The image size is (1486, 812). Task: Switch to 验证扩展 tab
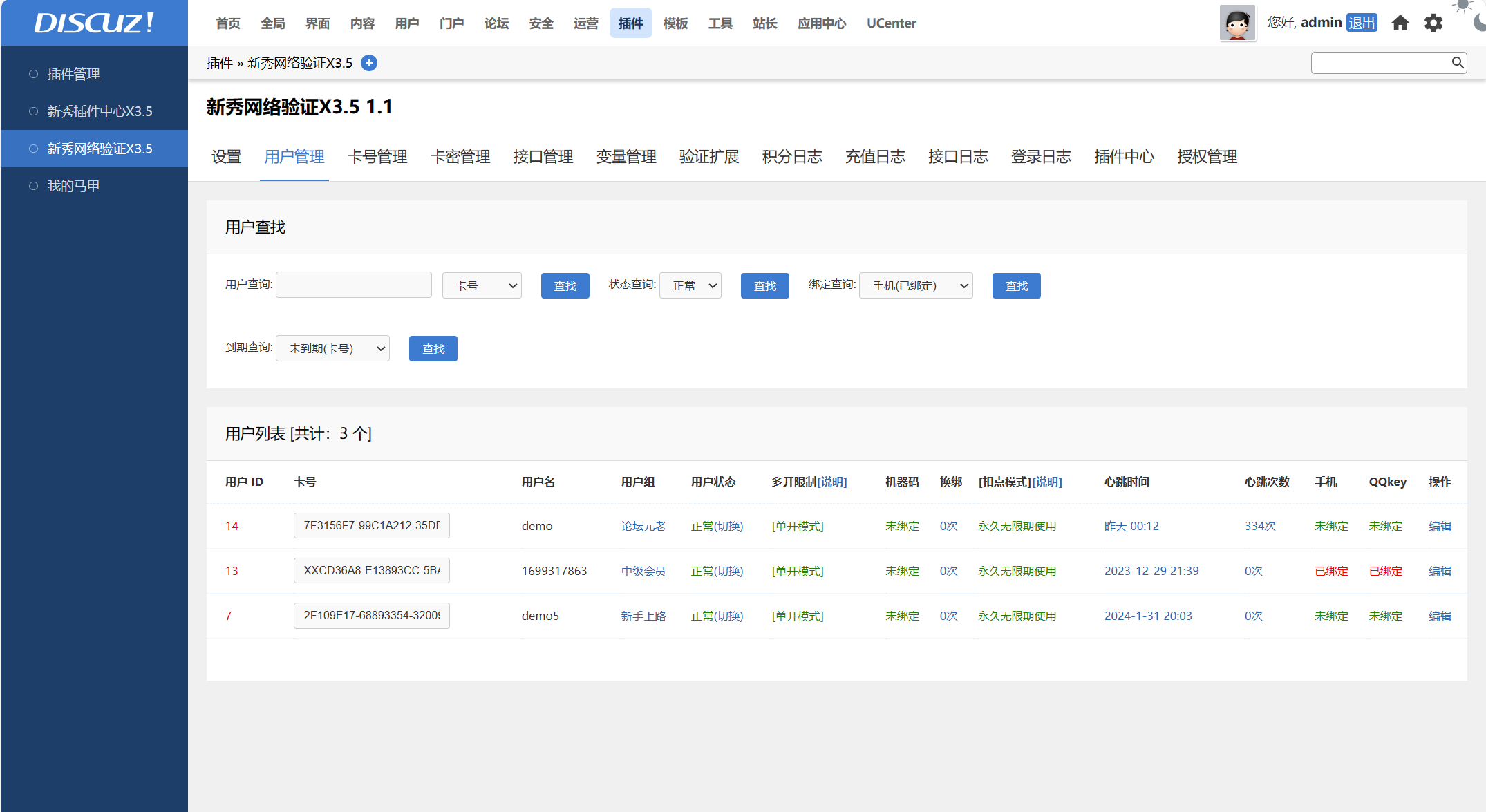click(709, 157)
